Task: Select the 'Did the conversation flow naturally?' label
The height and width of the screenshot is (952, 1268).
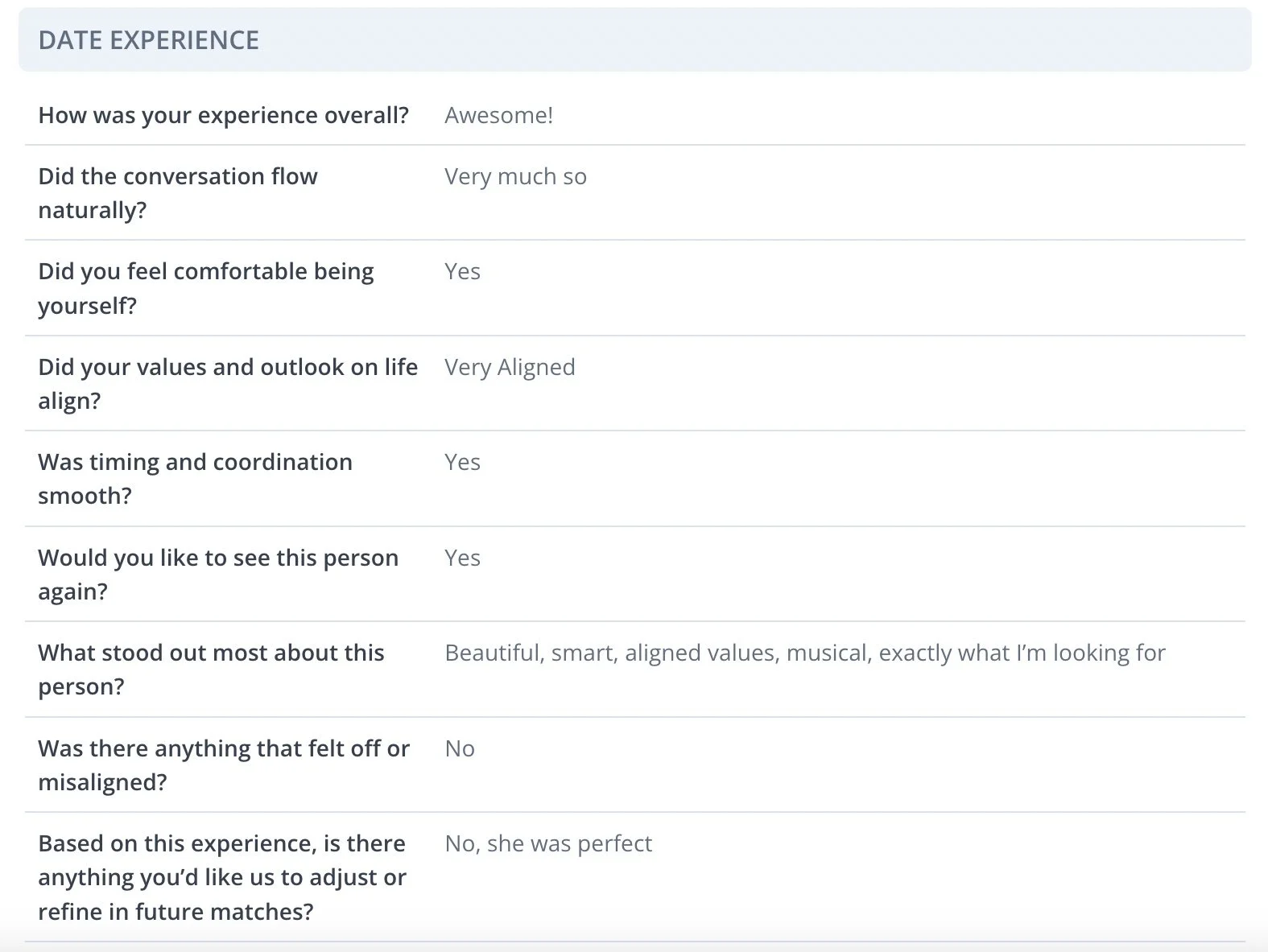Action: [x=178, y=193]
